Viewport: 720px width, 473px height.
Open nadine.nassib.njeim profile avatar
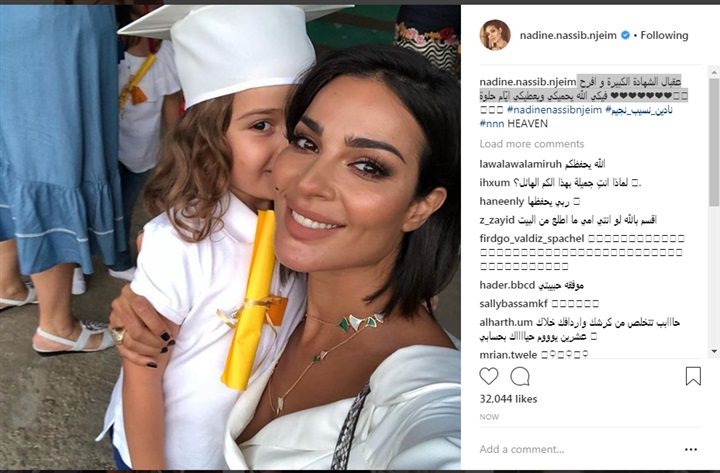[495, 35]
